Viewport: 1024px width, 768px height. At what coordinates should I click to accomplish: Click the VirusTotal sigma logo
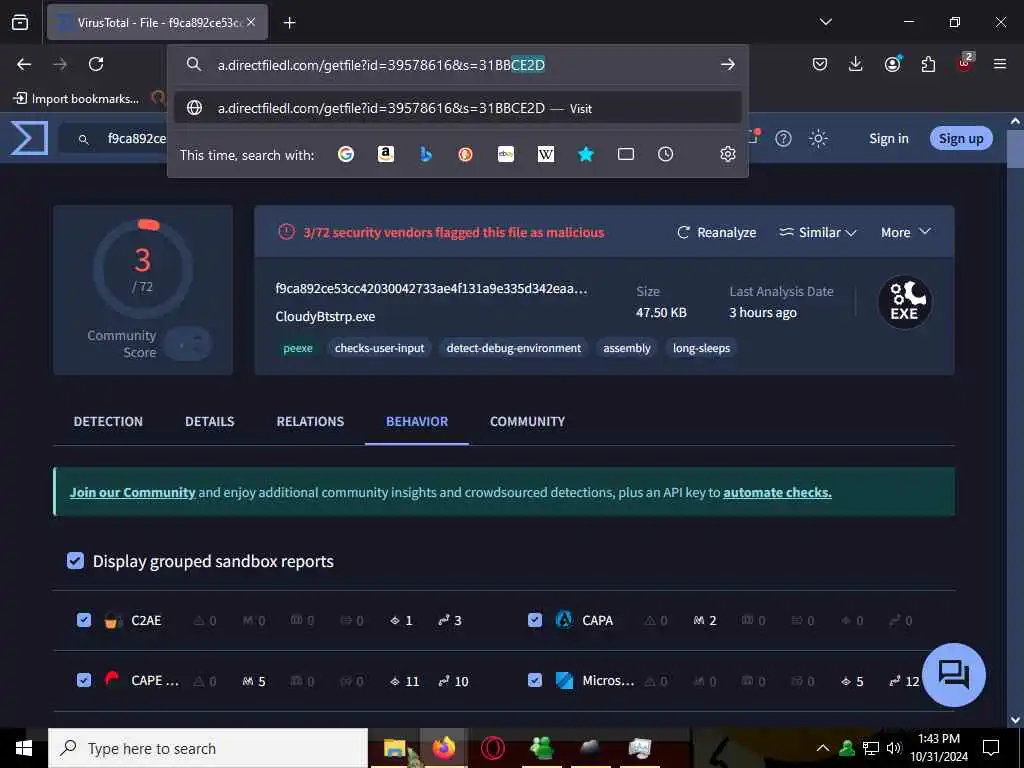[29, 138]
